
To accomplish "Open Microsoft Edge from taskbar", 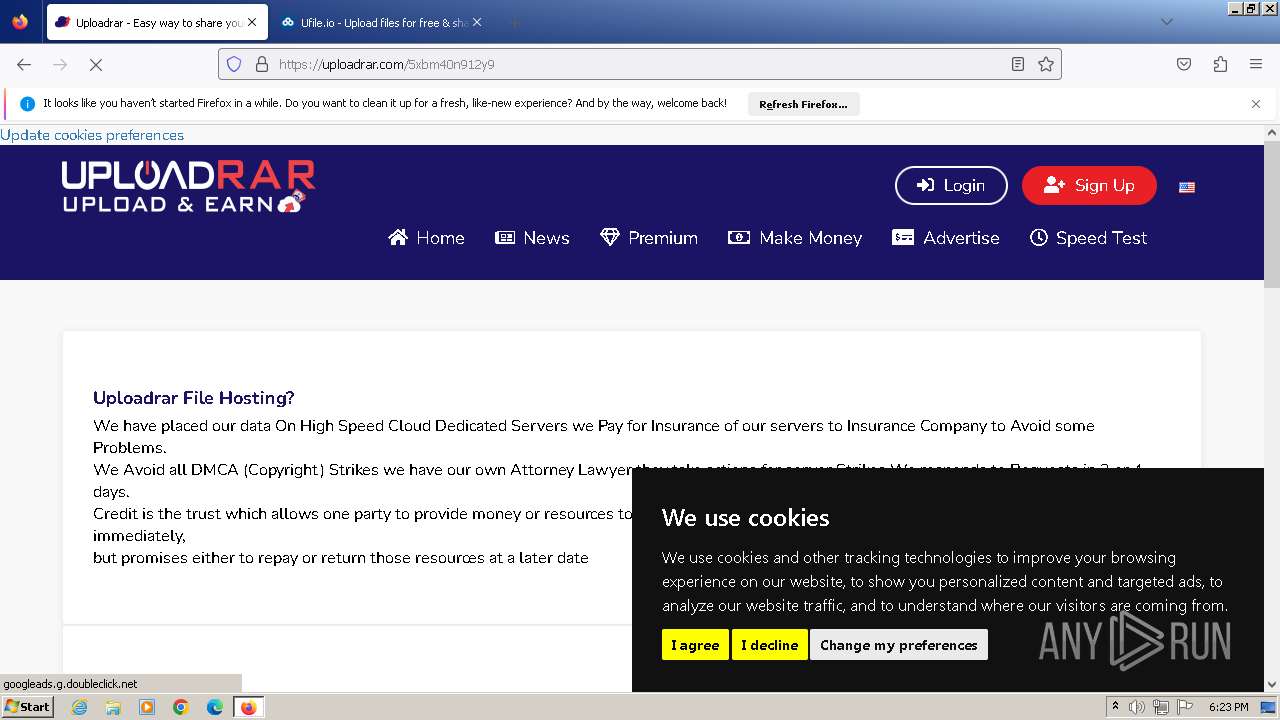I will pos(215,707).
